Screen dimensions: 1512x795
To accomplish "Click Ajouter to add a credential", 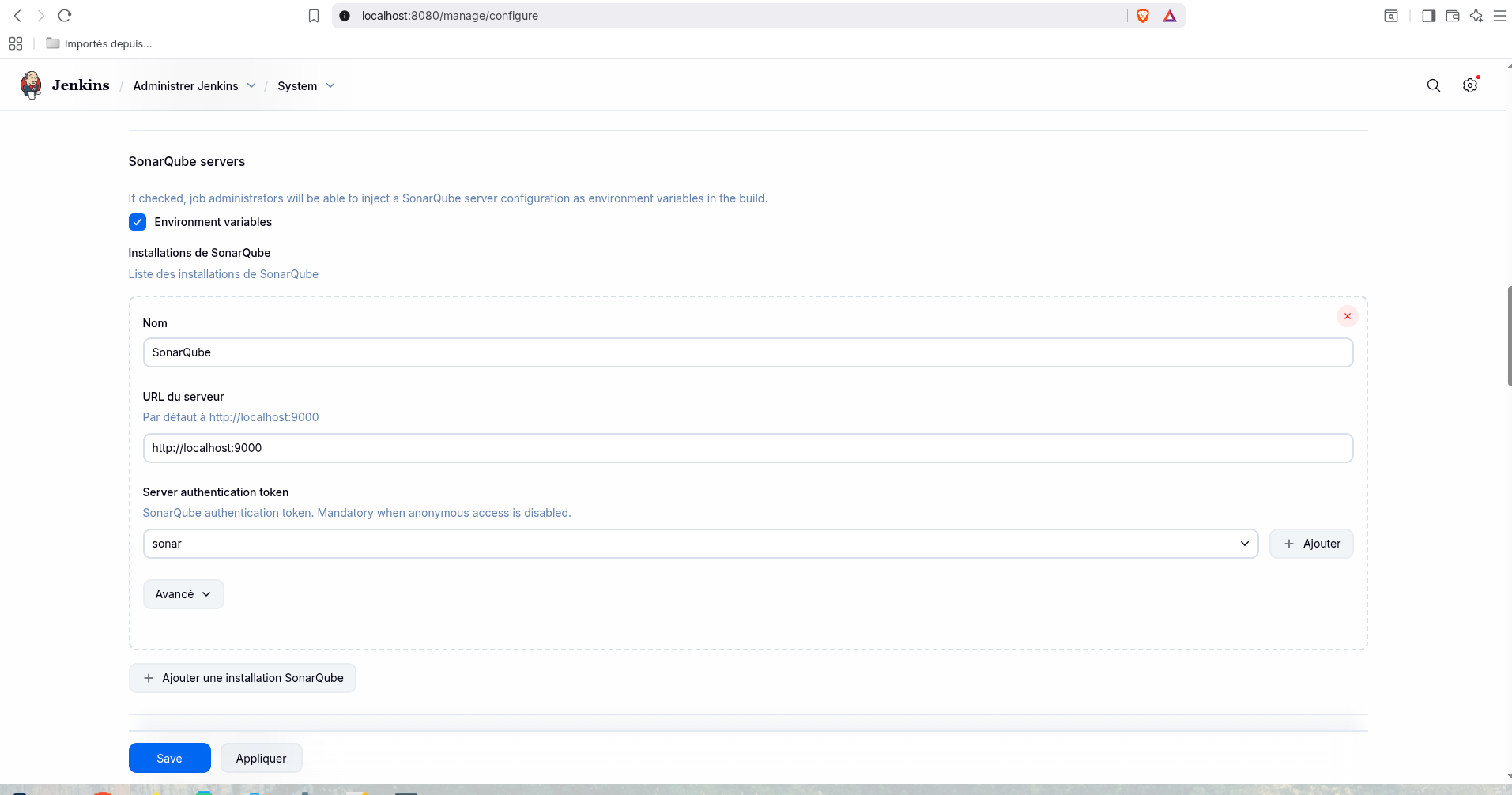I will pyautogui.click(x=1311, y=544).
